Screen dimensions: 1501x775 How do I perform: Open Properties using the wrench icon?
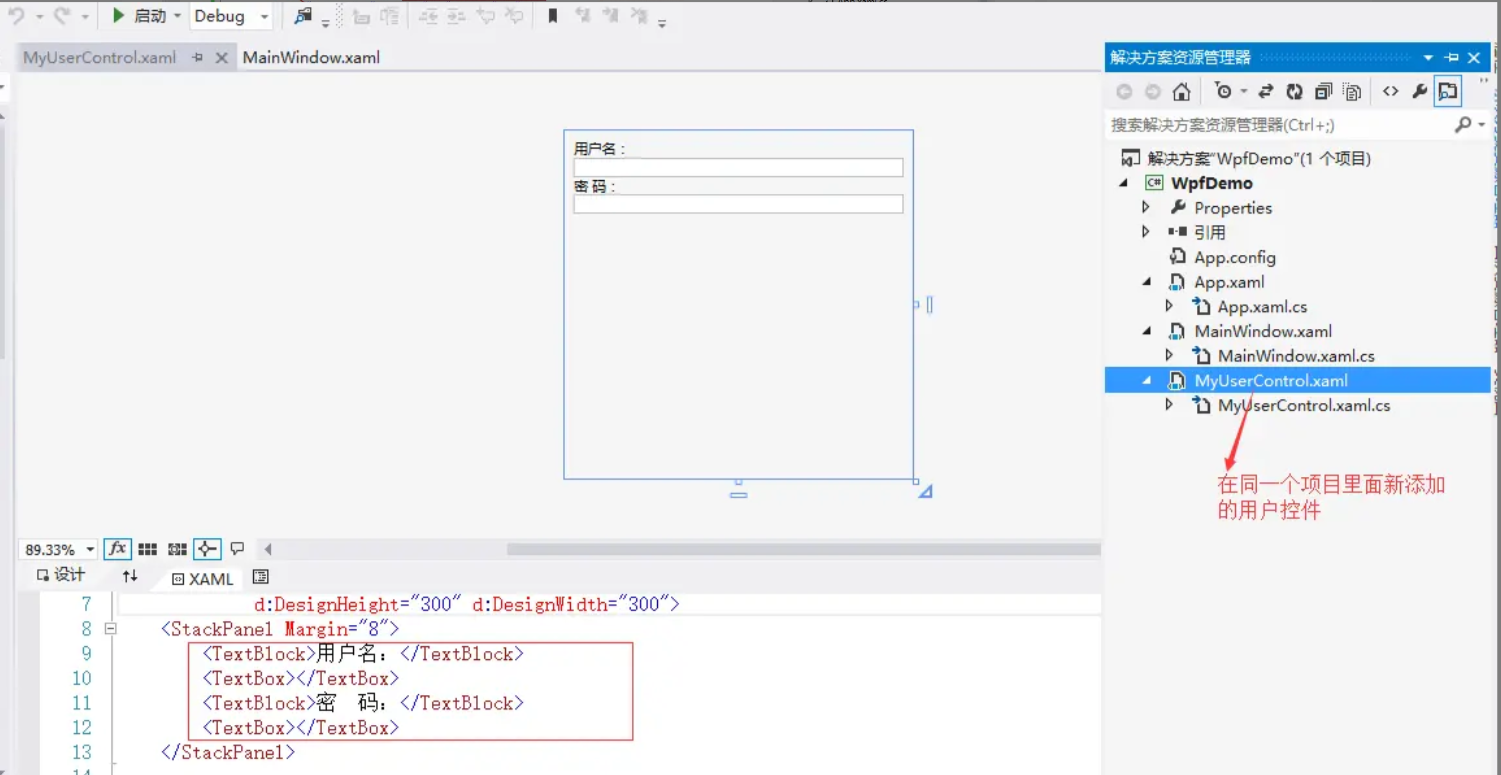pyautogui.click(x=1419, y=91)
